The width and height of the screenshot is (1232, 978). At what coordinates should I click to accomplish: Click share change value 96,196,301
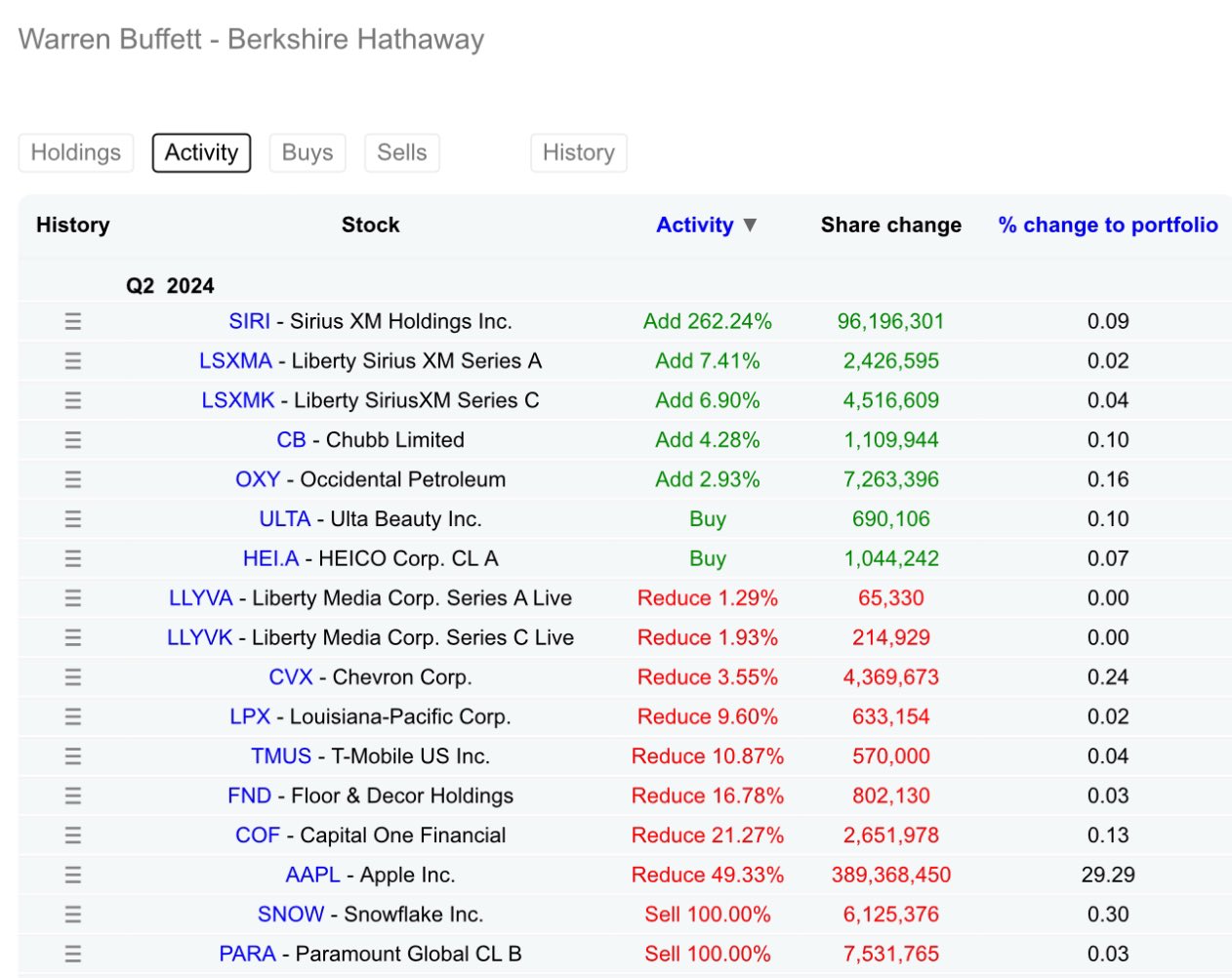click(x=891, y=321)
